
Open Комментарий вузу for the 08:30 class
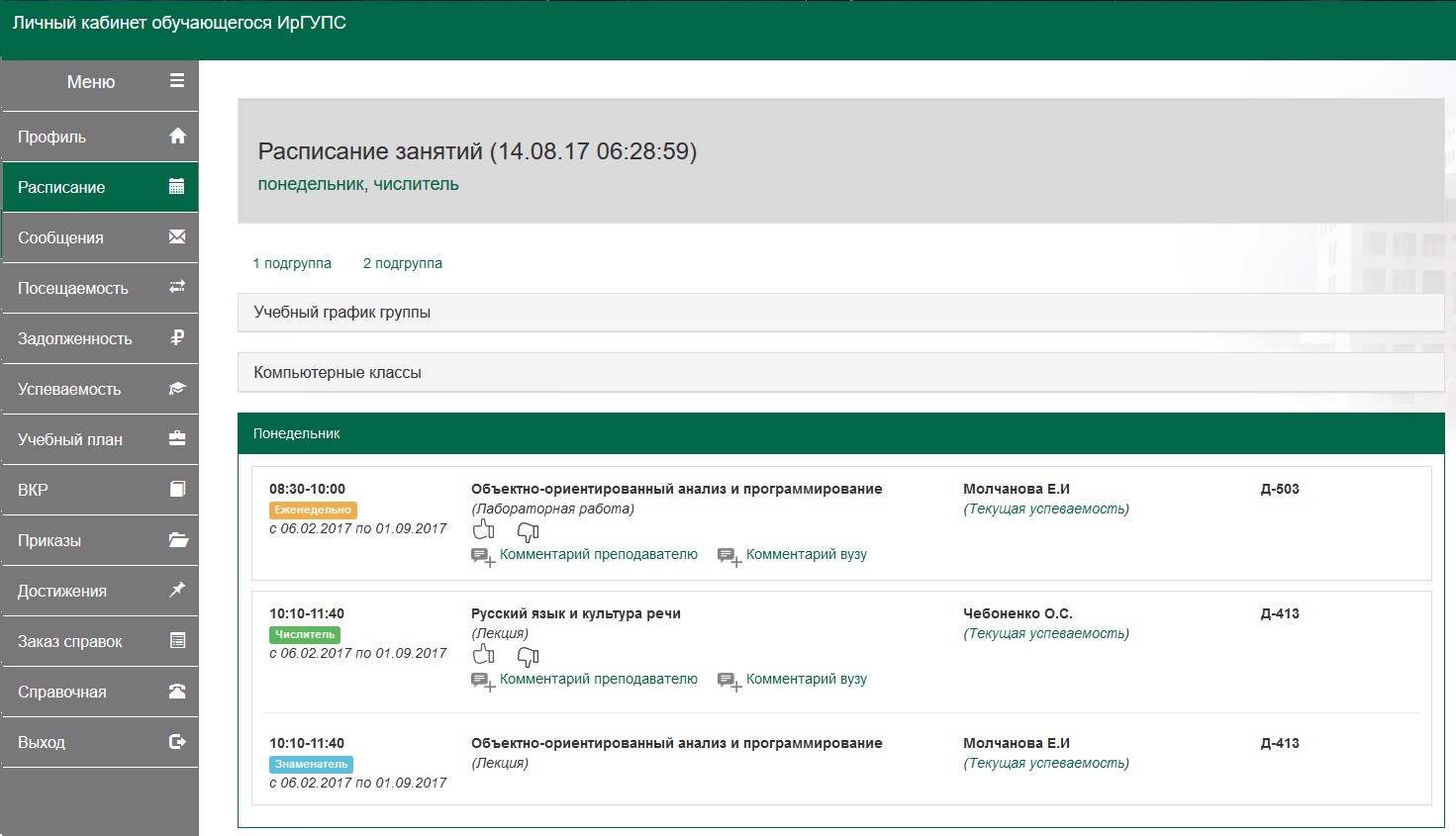807,554
